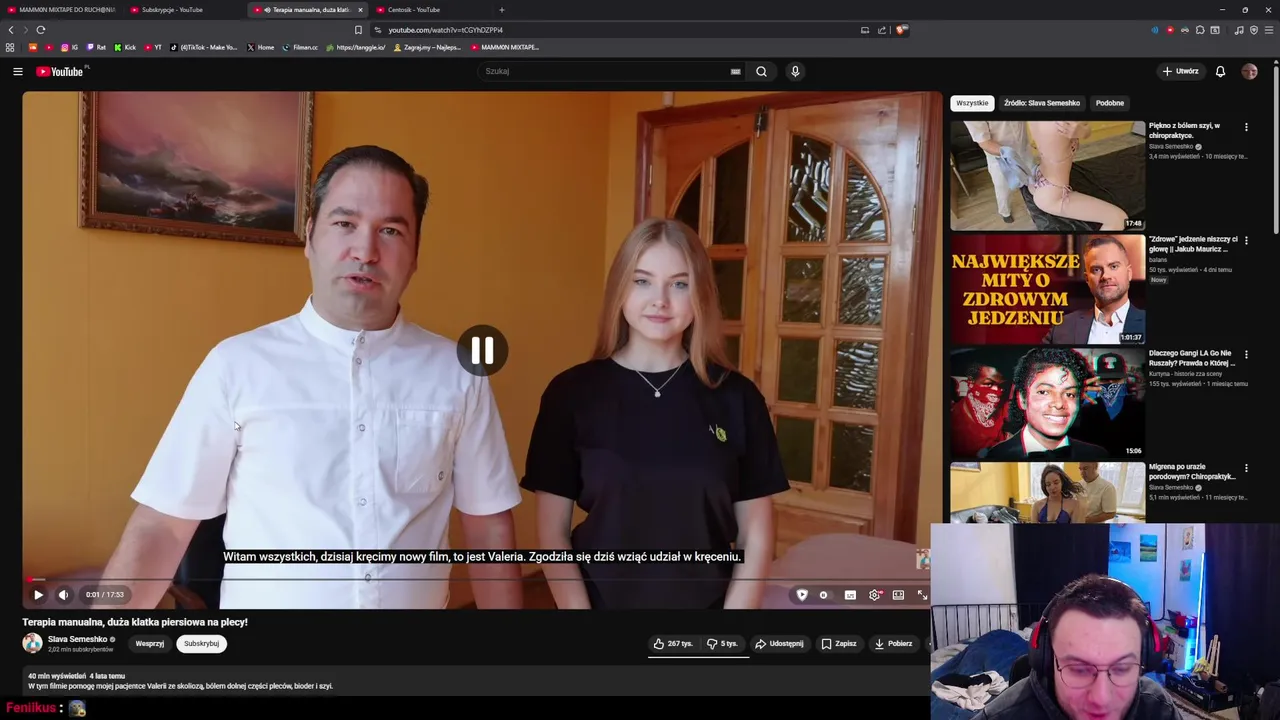Open options for 'Zdrowe jedzenie niszczy' video
The image size is (1280, 720).
pos(1246,241)
